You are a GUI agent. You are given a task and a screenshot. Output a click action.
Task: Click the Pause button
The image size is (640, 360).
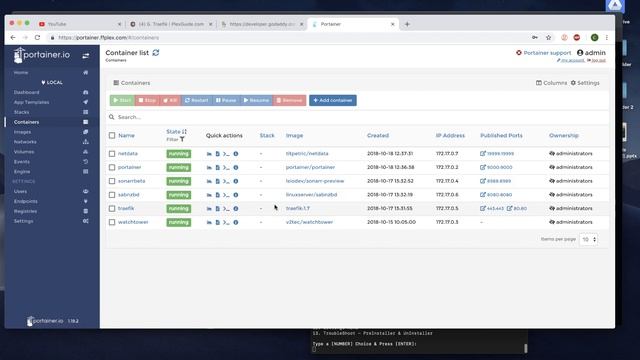[x=226, y=100]
